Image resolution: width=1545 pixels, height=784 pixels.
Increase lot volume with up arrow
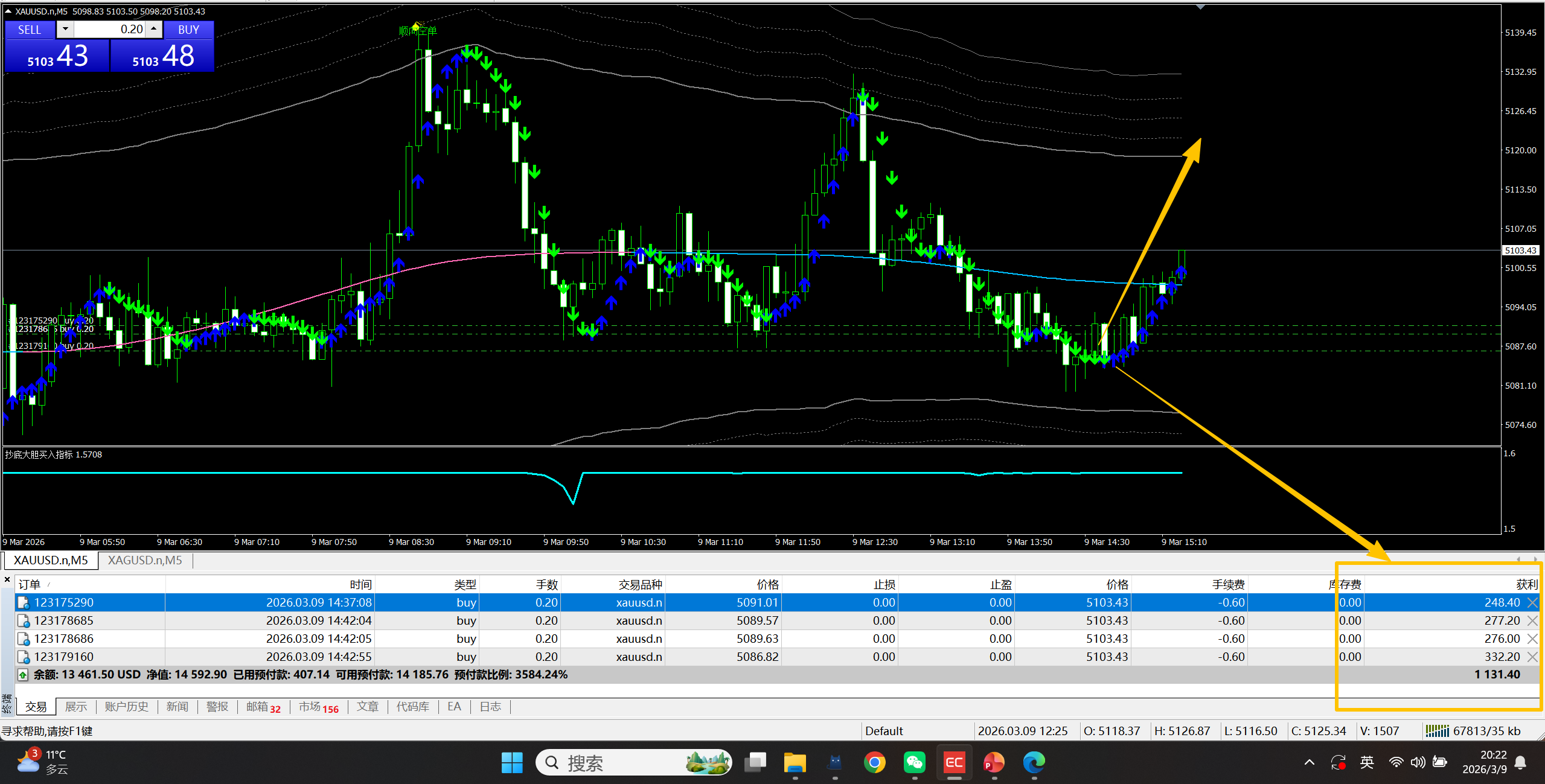pos(154,29)
